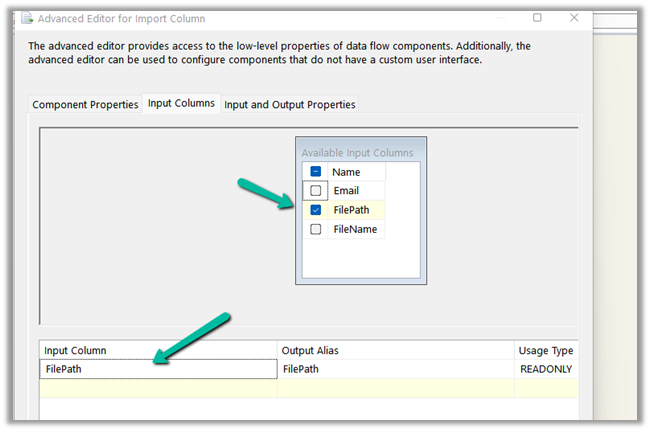Select the Email label in the available columns list
The width and height of the screenshot is (650, 431).
pos(346,191)
